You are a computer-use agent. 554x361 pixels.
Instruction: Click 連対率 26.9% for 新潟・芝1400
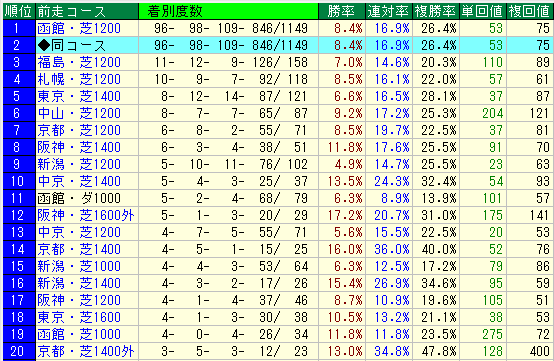(392, 283)
